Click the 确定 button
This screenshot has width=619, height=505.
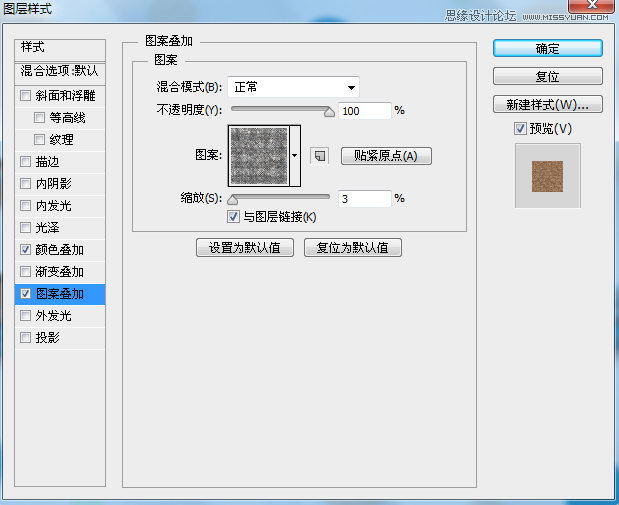coord(548,48)
